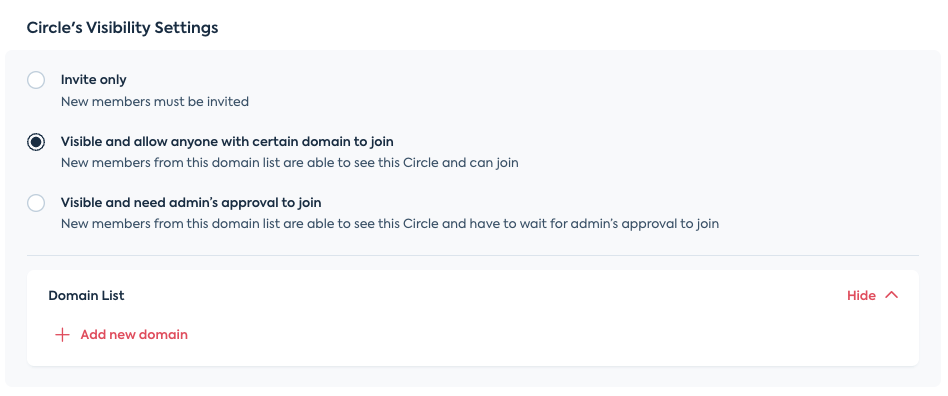
Task: Click the Invite only label
Action: (94, 80)
